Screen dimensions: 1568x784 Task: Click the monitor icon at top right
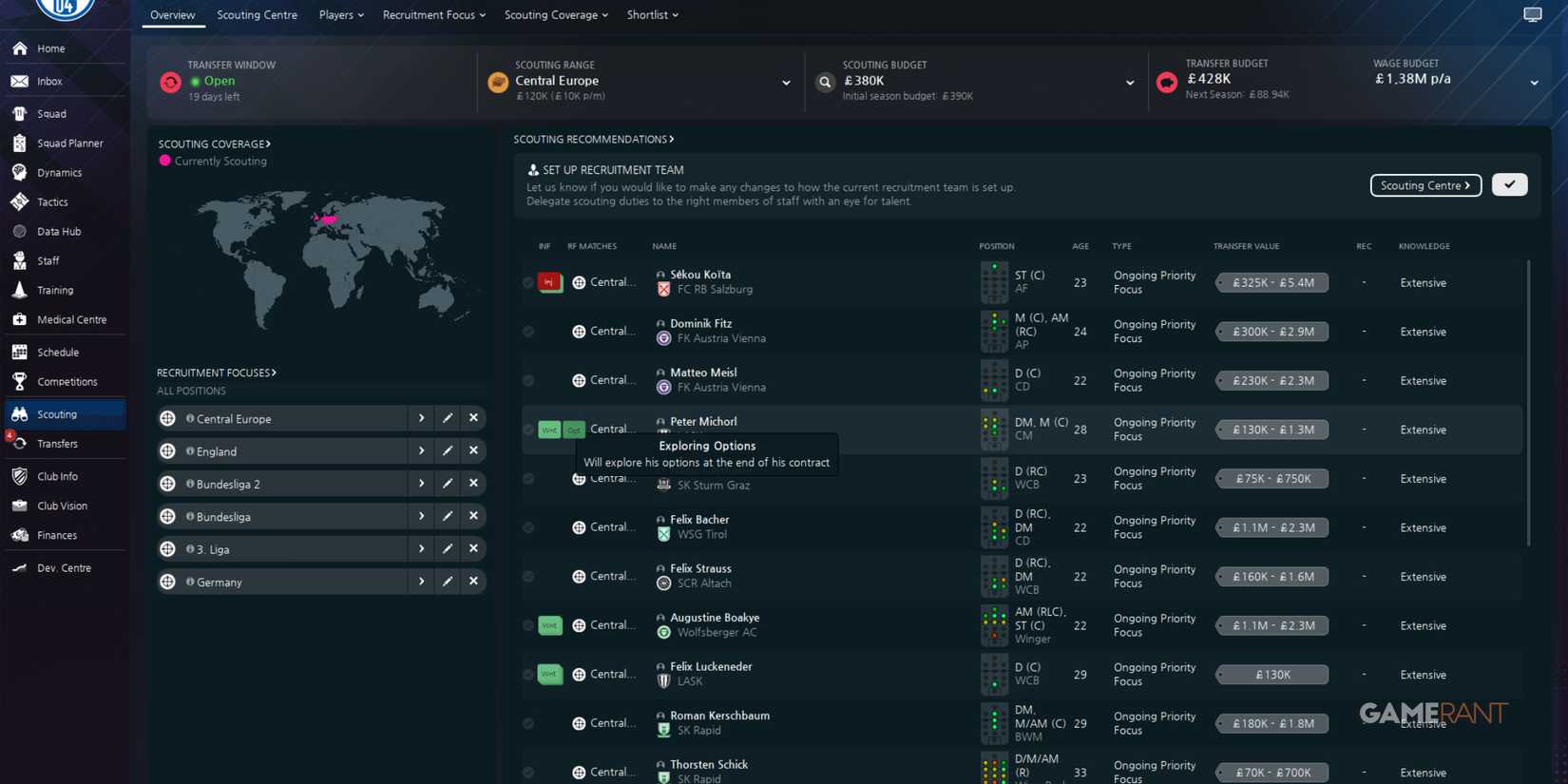point(1532,14)
